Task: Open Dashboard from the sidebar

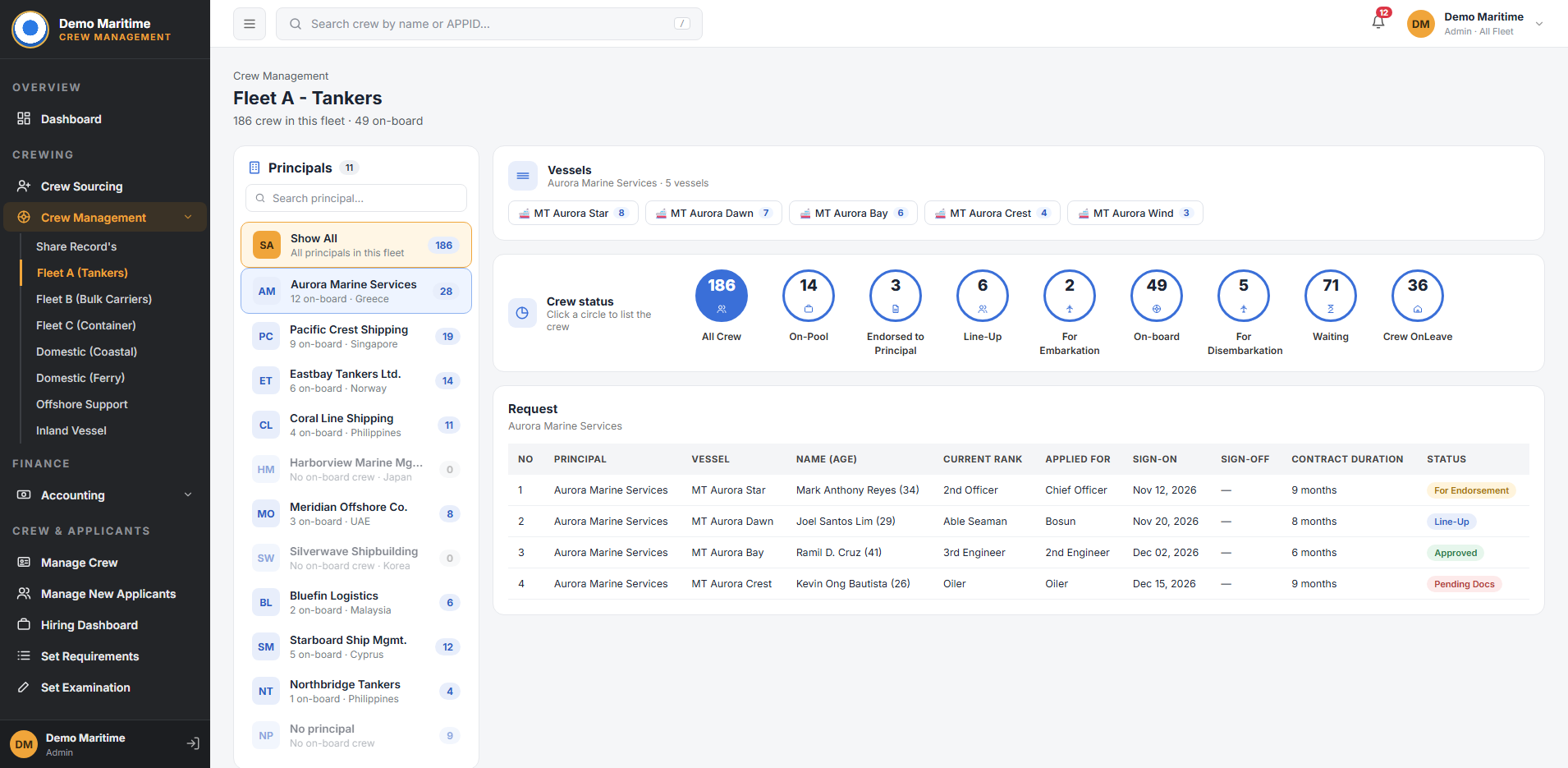Action: coord(103,119)
